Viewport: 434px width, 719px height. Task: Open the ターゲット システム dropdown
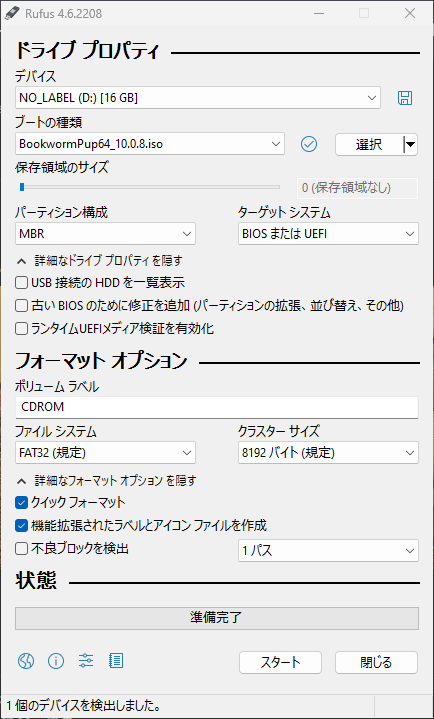(x=328, y=234)
